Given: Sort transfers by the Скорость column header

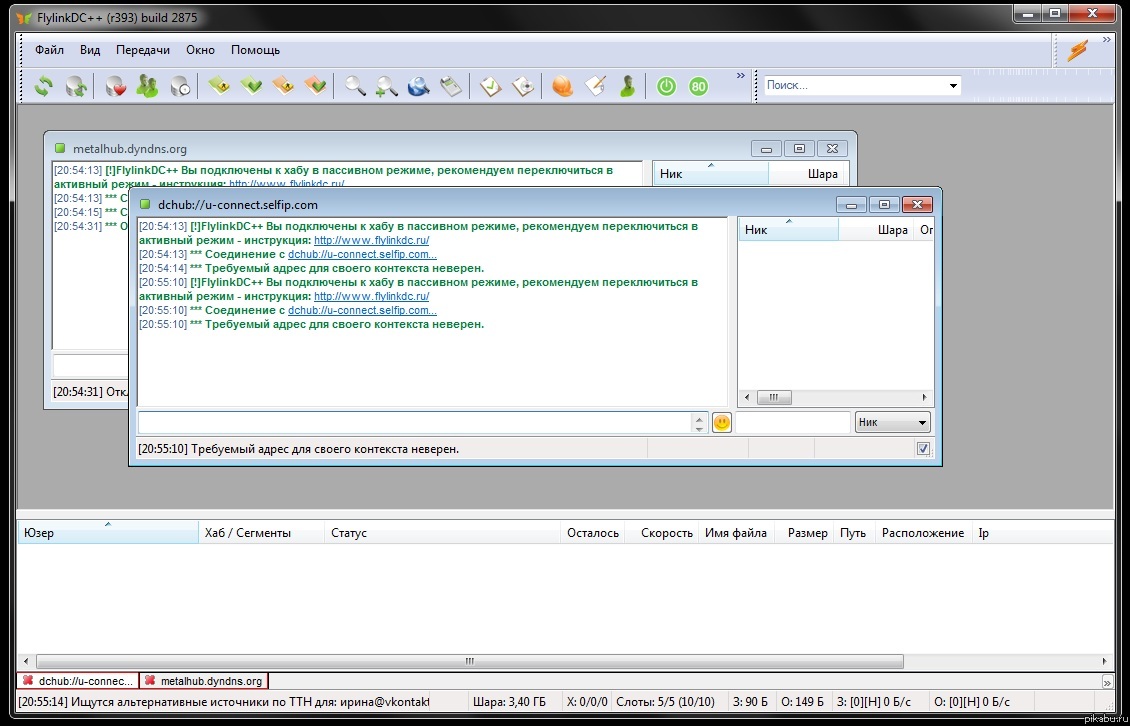Looking at the screenshot, I should point(666,533).
